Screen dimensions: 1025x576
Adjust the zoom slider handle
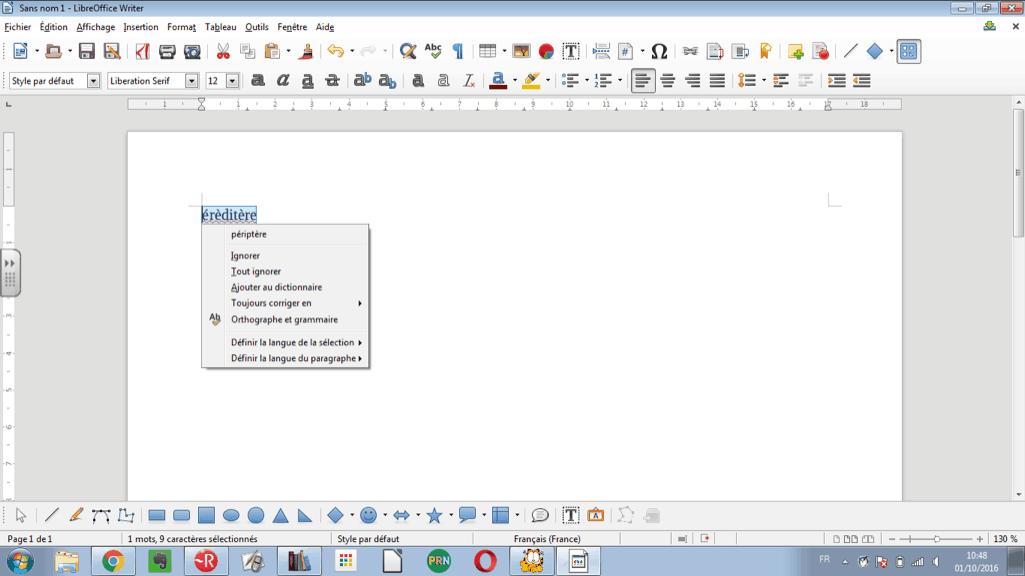937,539
